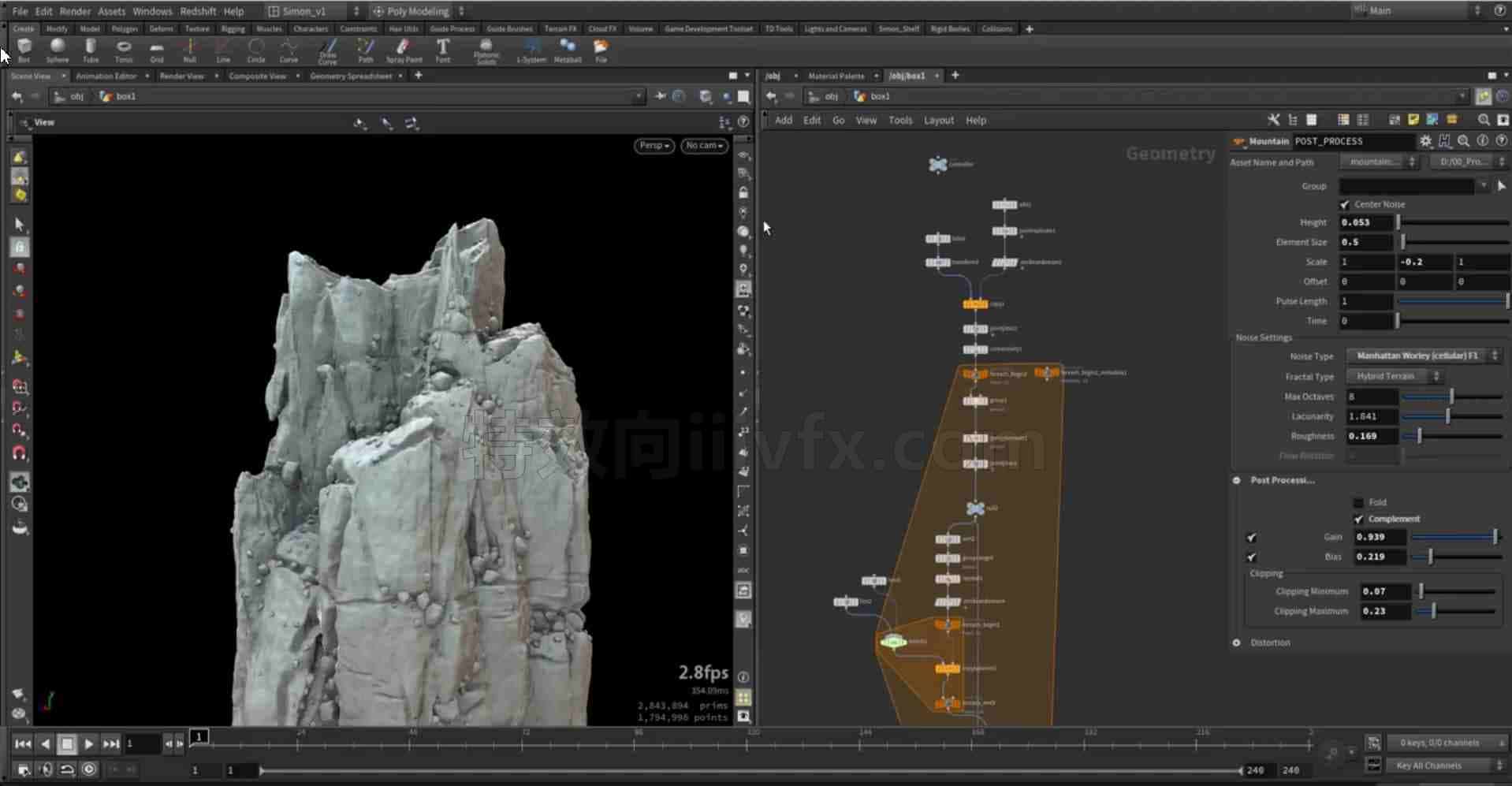The height and width of the screenshot is (786, 1512).
Task: Toggle the Gain enable checkbox
Action: [x=1251, y=538]
